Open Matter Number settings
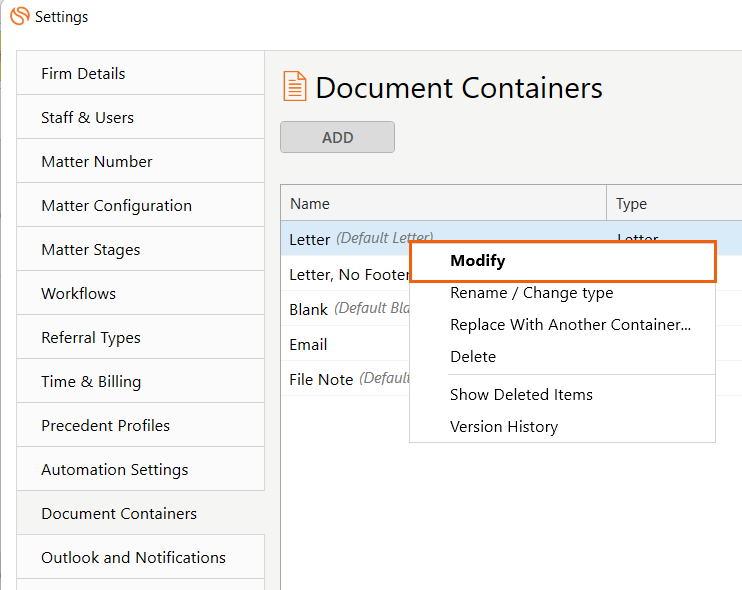Viewport: 742px width, 590px height. tap(97, 162)
